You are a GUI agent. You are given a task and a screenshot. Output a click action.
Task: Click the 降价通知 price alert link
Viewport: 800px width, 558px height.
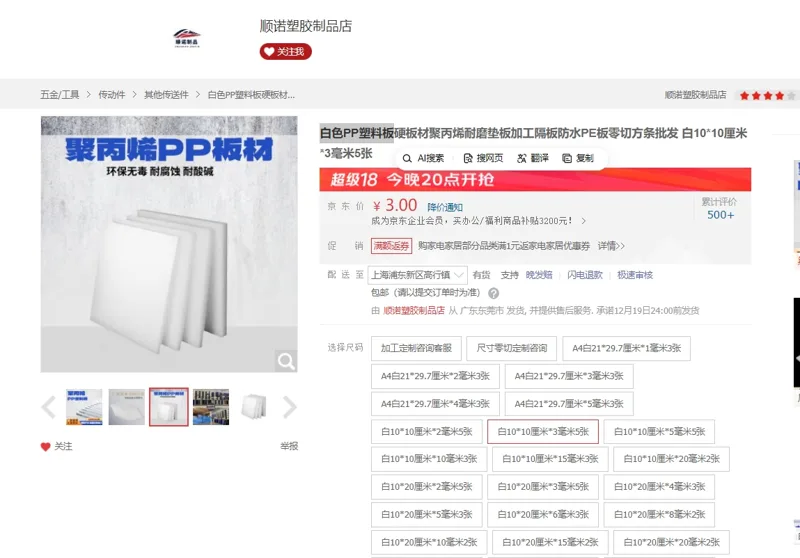445,207
